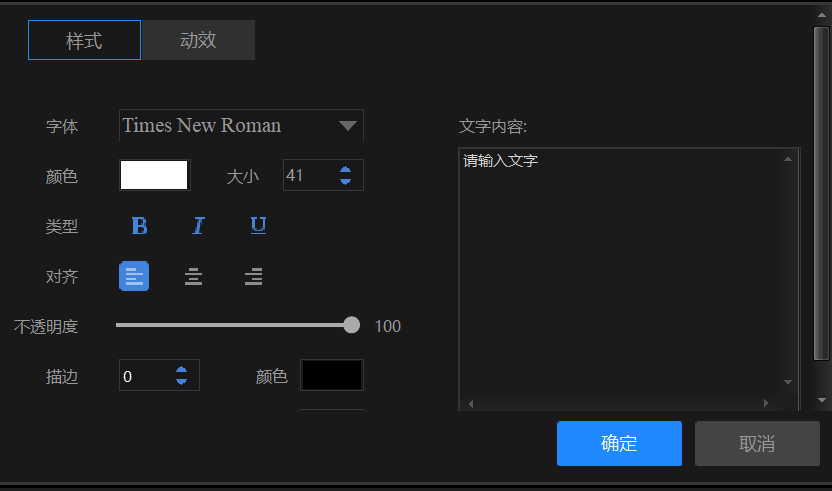Increase font size with up arrow

(x=345, y=170)
